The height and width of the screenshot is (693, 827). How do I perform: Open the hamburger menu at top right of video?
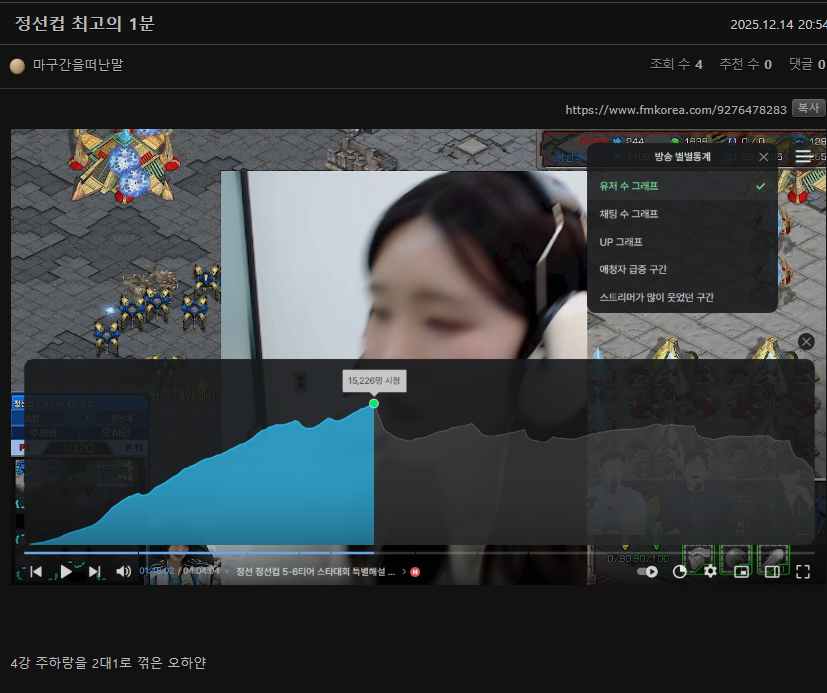(x=804, y=157)
